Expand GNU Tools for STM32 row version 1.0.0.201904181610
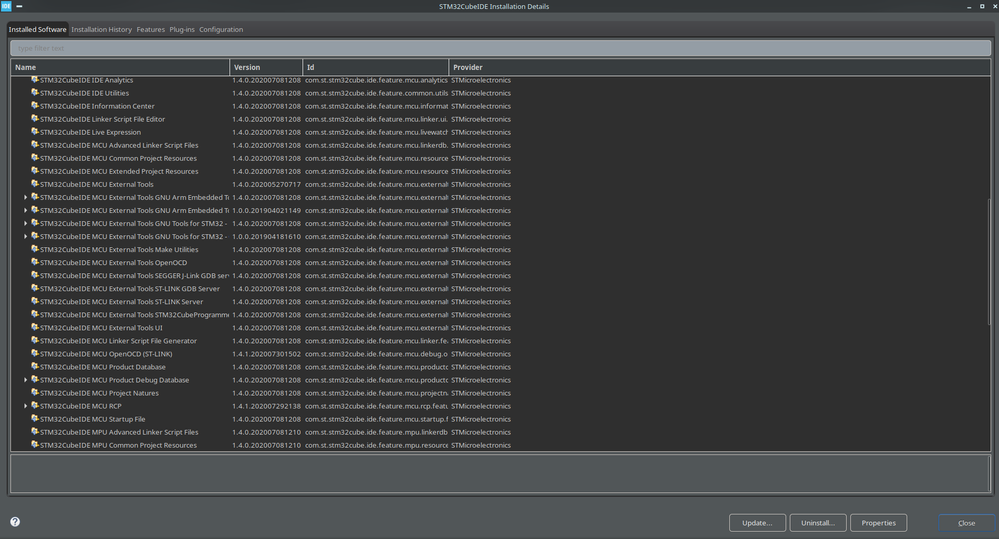 coord(25,236)
